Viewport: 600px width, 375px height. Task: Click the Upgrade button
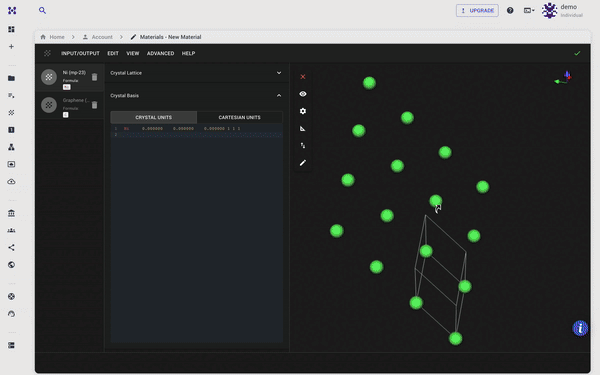click(x=477, y=11)
